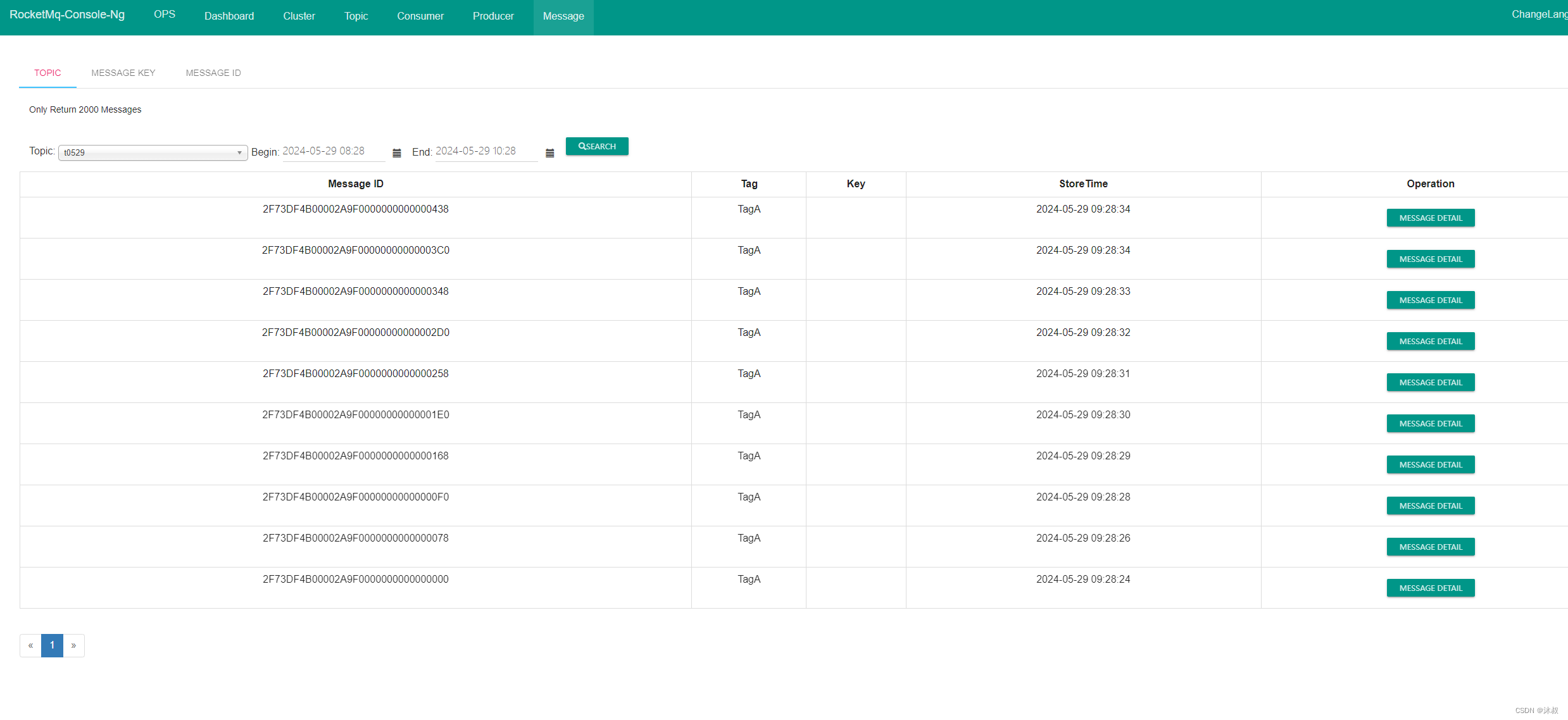Open the End date calendar picker icon

550,153
